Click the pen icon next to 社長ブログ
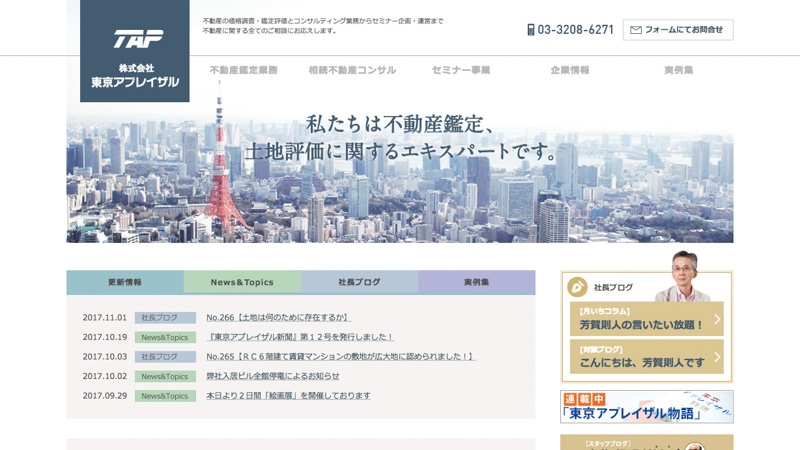This screenshot has width=800, height=450. tap(578, 287)
